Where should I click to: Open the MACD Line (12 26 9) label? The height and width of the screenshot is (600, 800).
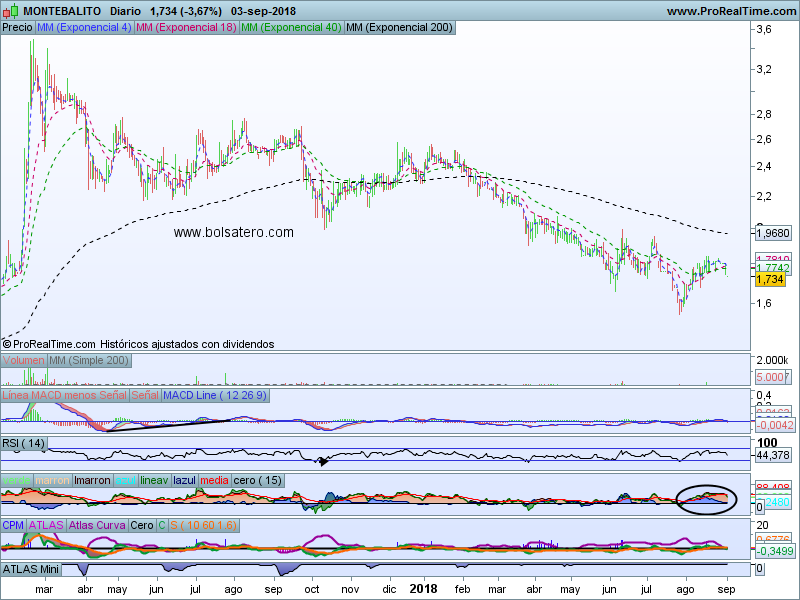[214, 396]
